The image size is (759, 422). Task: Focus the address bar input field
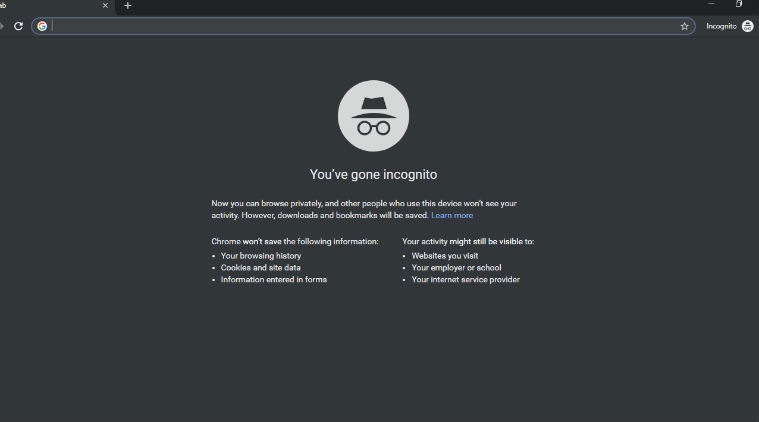click(364, 26)
